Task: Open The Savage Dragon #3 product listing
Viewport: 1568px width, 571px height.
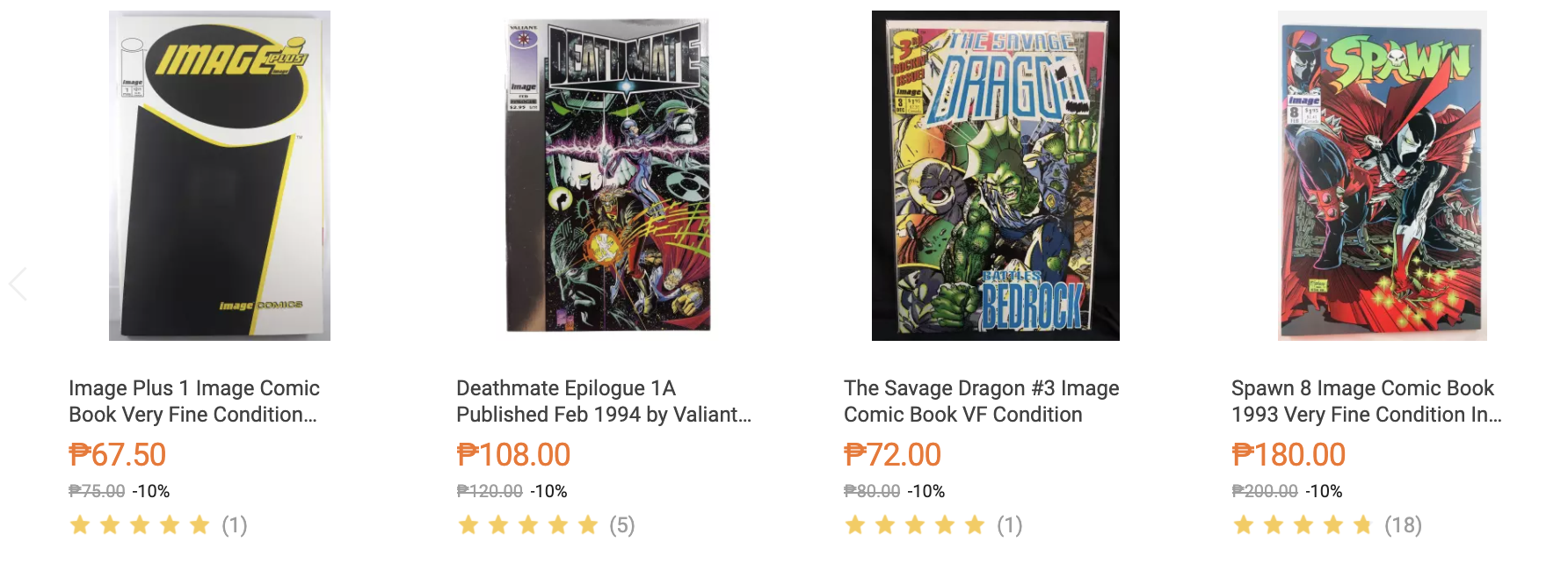Action: 980,401
